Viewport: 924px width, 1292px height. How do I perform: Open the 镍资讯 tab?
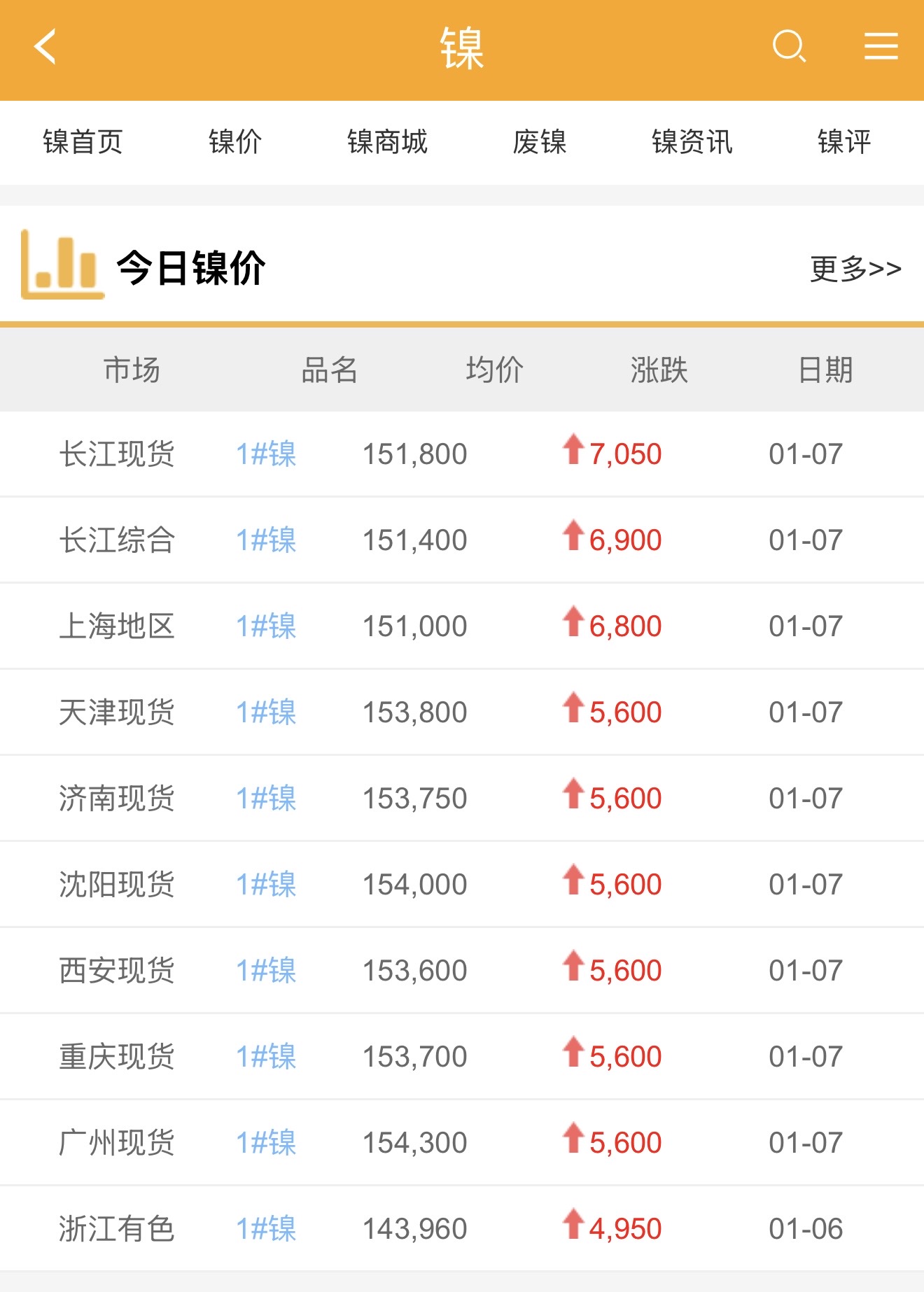pos(692,142)
